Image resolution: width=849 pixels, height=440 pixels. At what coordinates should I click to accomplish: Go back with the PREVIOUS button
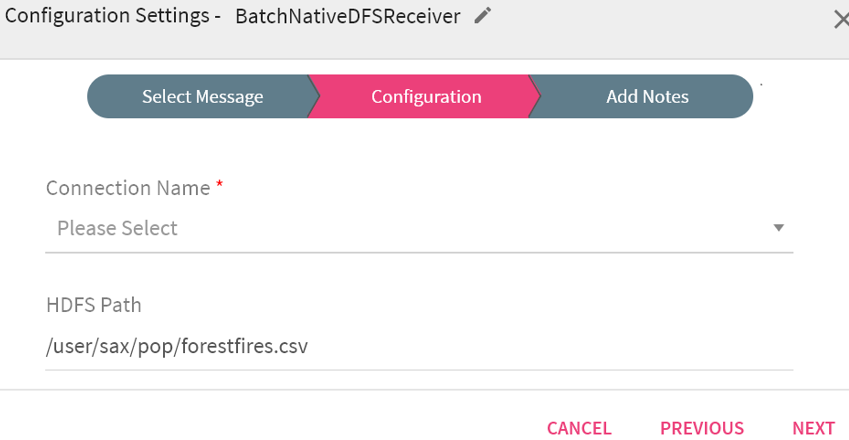coord(702,428)
